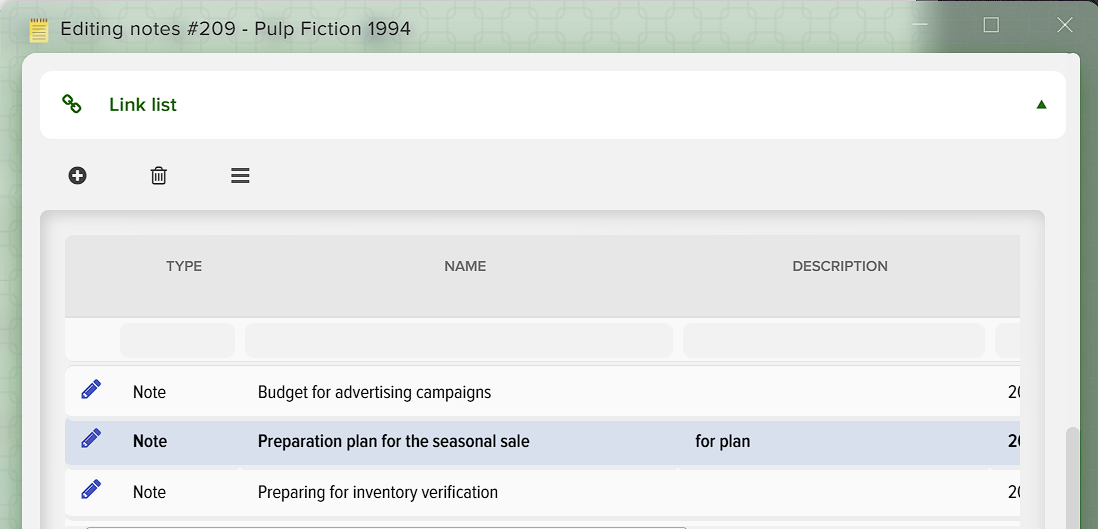Screen dimensions: 1098x529
Task: Click the add link plus icon
Action: coord(78,175)
